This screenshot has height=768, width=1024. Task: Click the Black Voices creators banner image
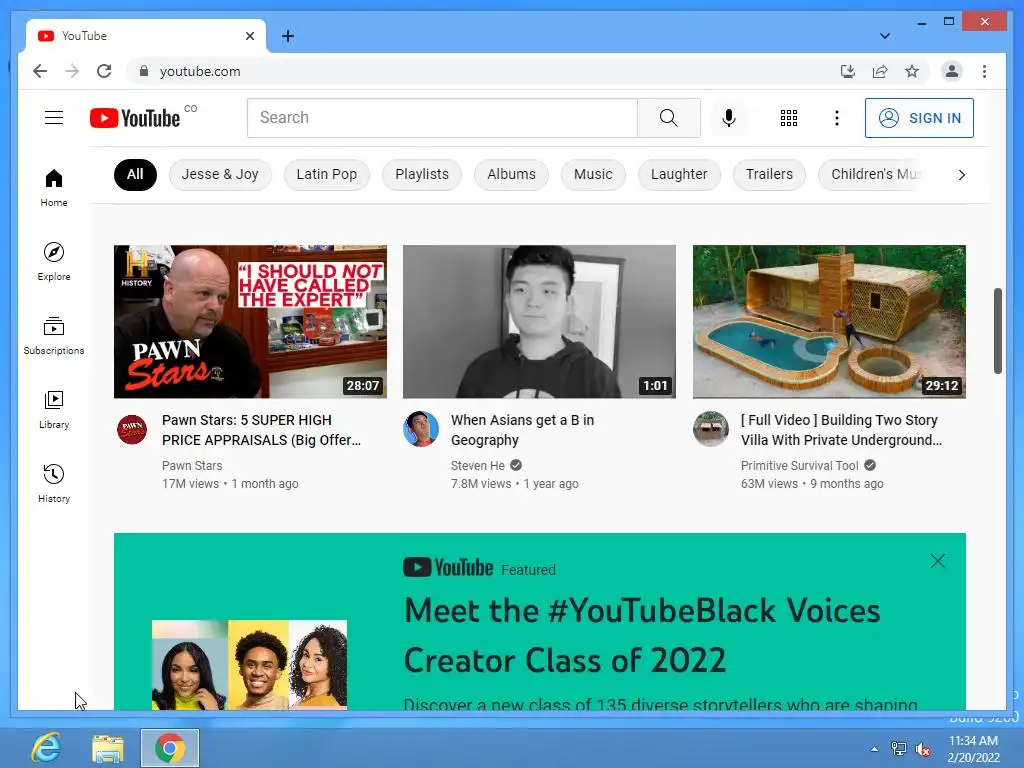tap(249, 665)
